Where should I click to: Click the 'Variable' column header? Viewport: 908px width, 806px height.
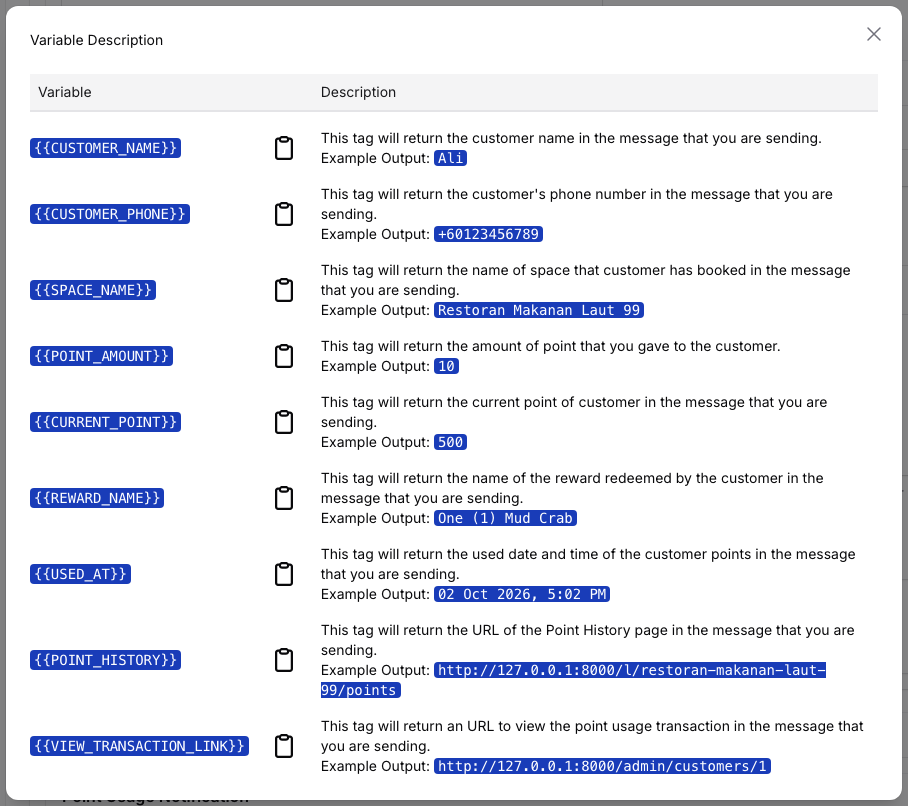[x=65, y=92]
